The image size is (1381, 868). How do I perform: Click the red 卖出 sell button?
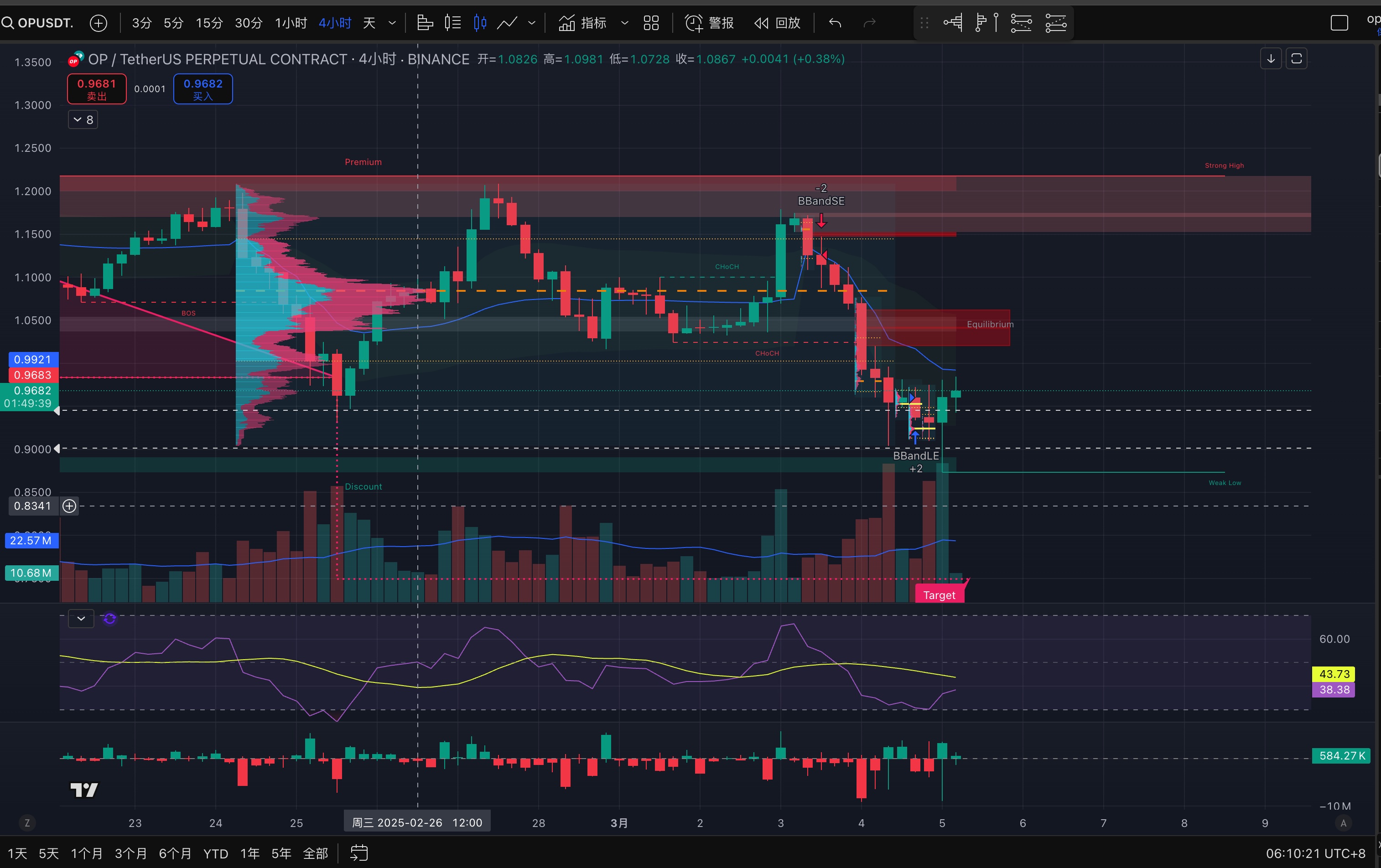pos(96,89)
